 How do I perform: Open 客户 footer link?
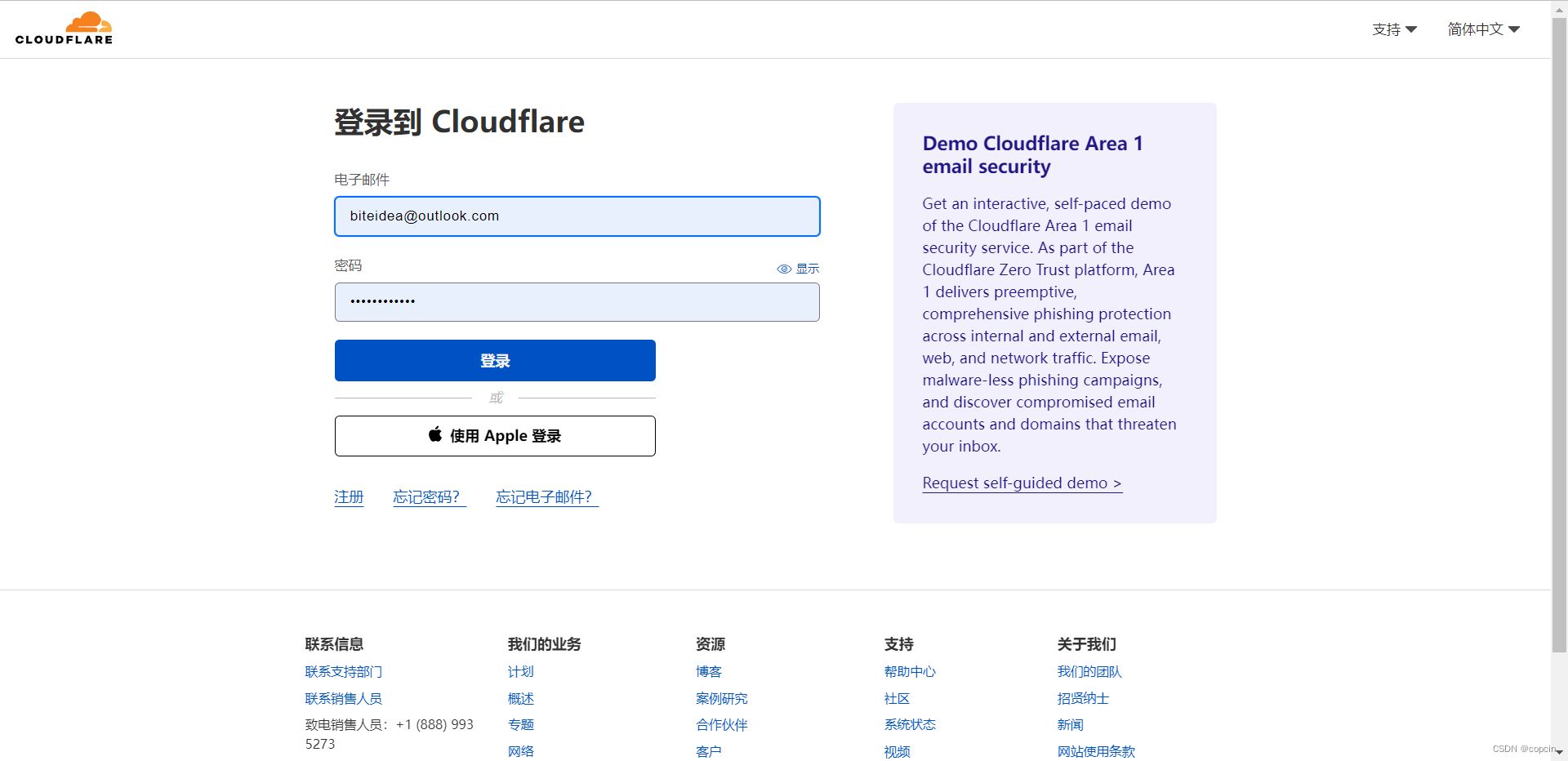[x=709, y=752]
